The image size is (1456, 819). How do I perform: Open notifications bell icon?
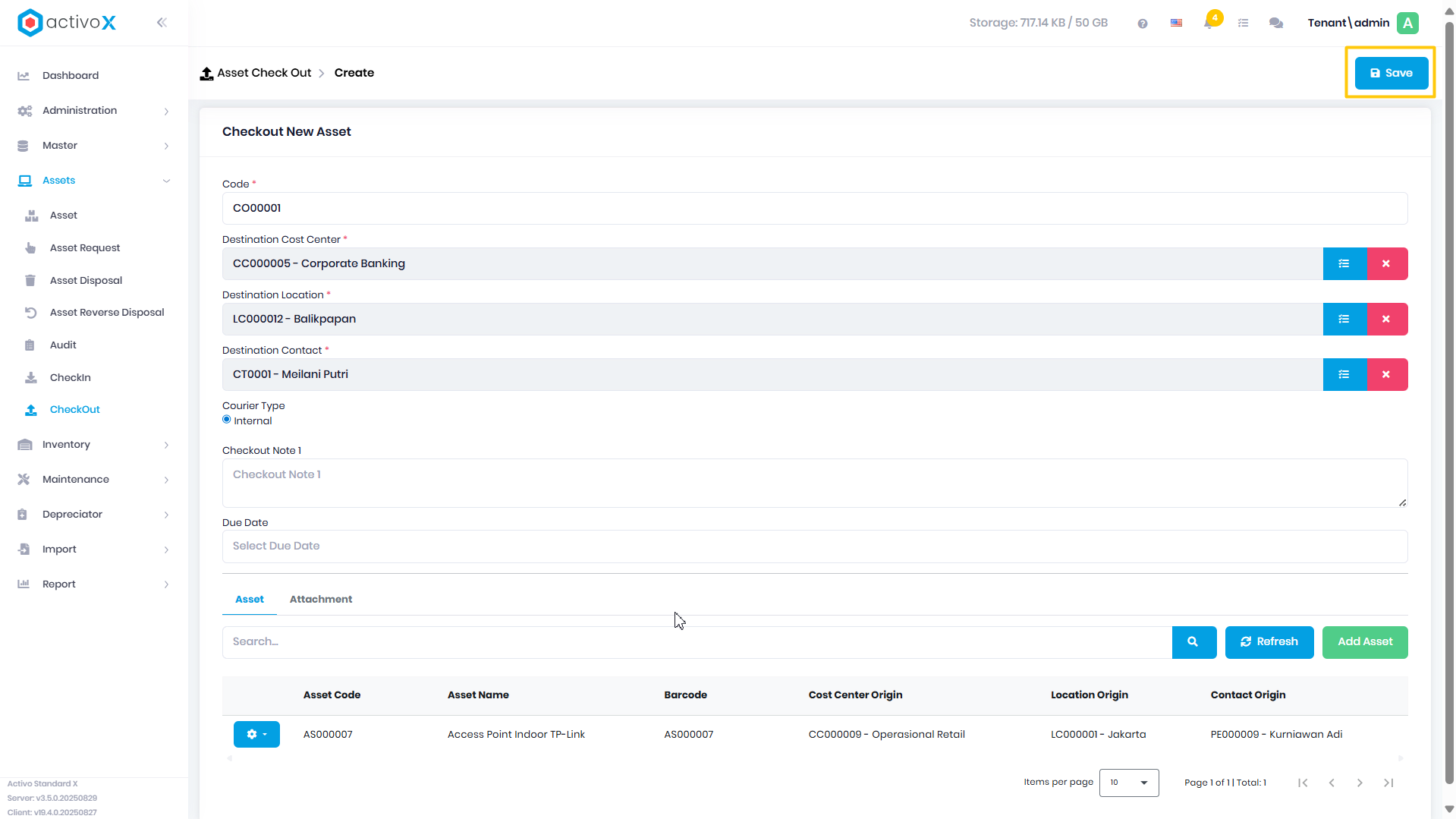click(1209, 23)
